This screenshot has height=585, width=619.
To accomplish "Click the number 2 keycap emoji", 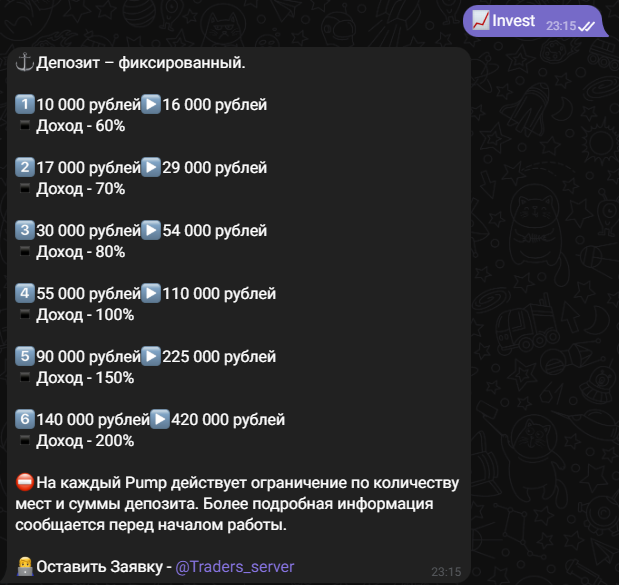I will (25, 168).
